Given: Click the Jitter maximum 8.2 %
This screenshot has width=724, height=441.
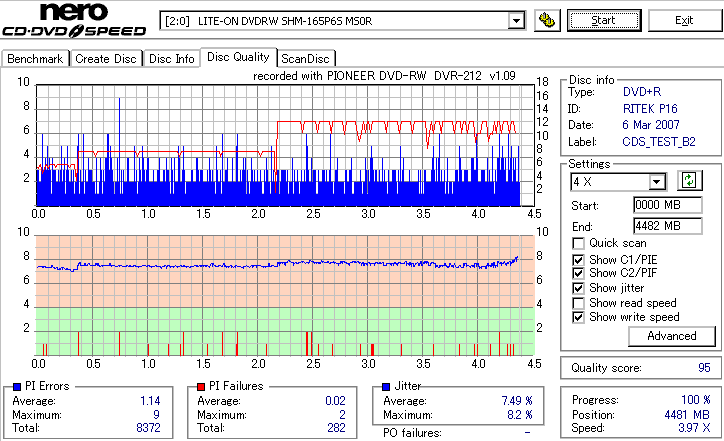Looking at the screenshot, I should (519, 415).
